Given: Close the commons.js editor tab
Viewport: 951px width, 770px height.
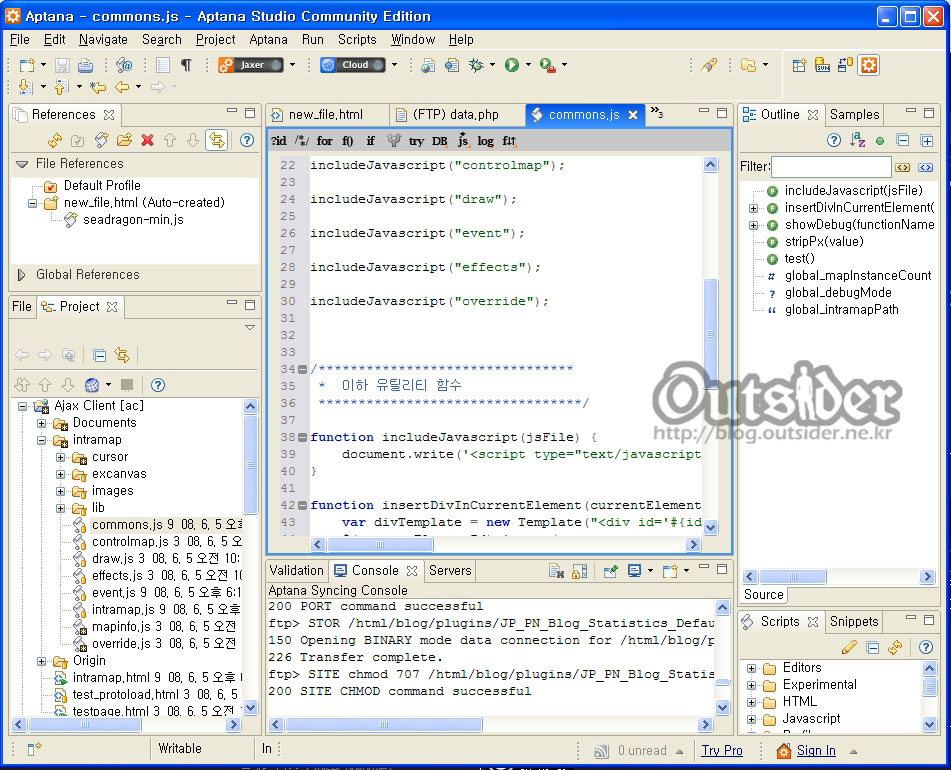Looking at the screenshot, I should coord(633,115).
